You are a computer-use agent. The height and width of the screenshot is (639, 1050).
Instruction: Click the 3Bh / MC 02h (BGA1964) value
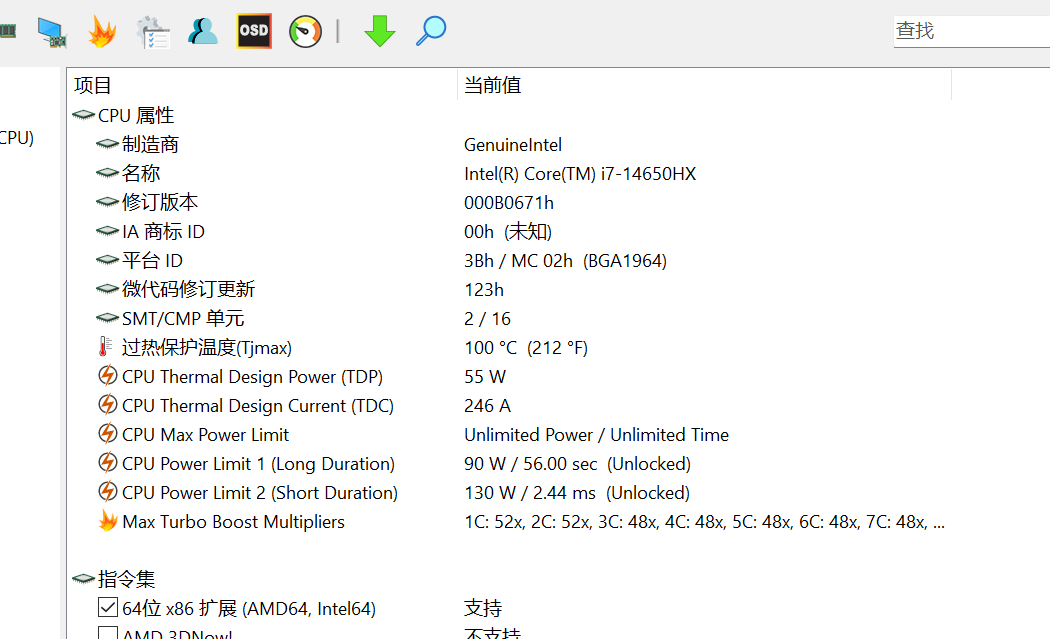click(x=565, y=261)
